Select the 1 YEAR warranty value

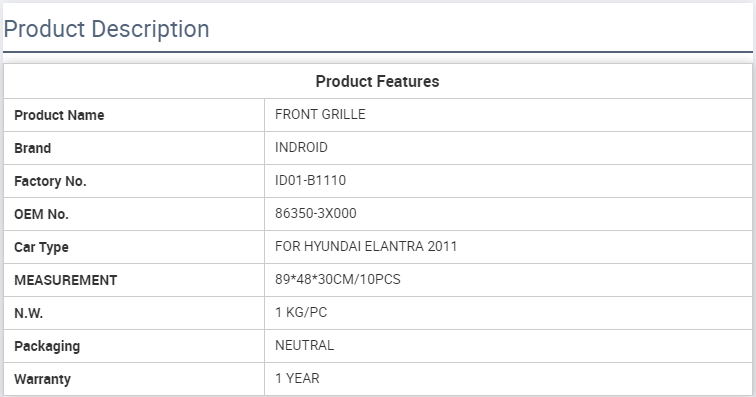pyautogui.click(x=297, y=378)
